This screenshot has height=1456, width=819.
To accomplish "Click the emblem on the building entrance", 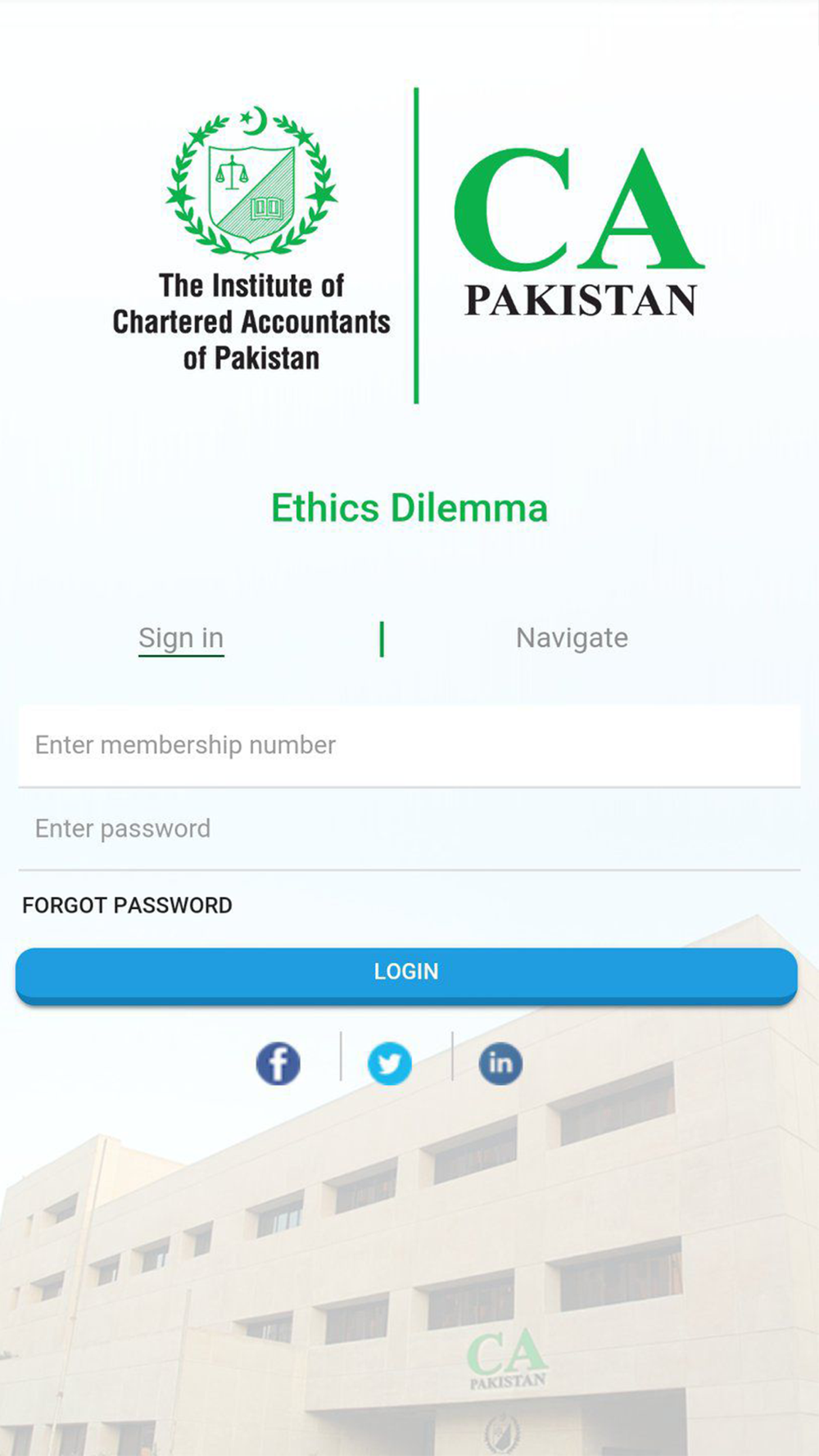I will [x=500, y=1433].
